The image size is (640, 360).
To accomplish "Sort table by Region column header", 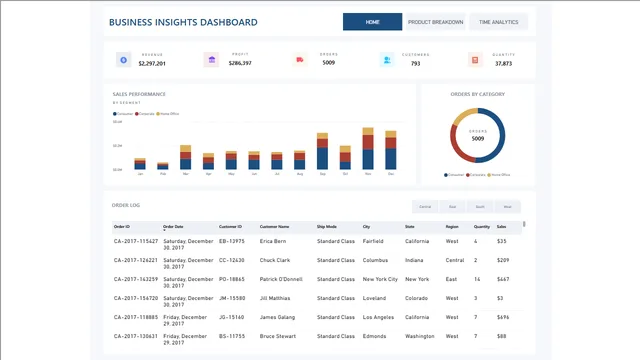I will [452, 227].
